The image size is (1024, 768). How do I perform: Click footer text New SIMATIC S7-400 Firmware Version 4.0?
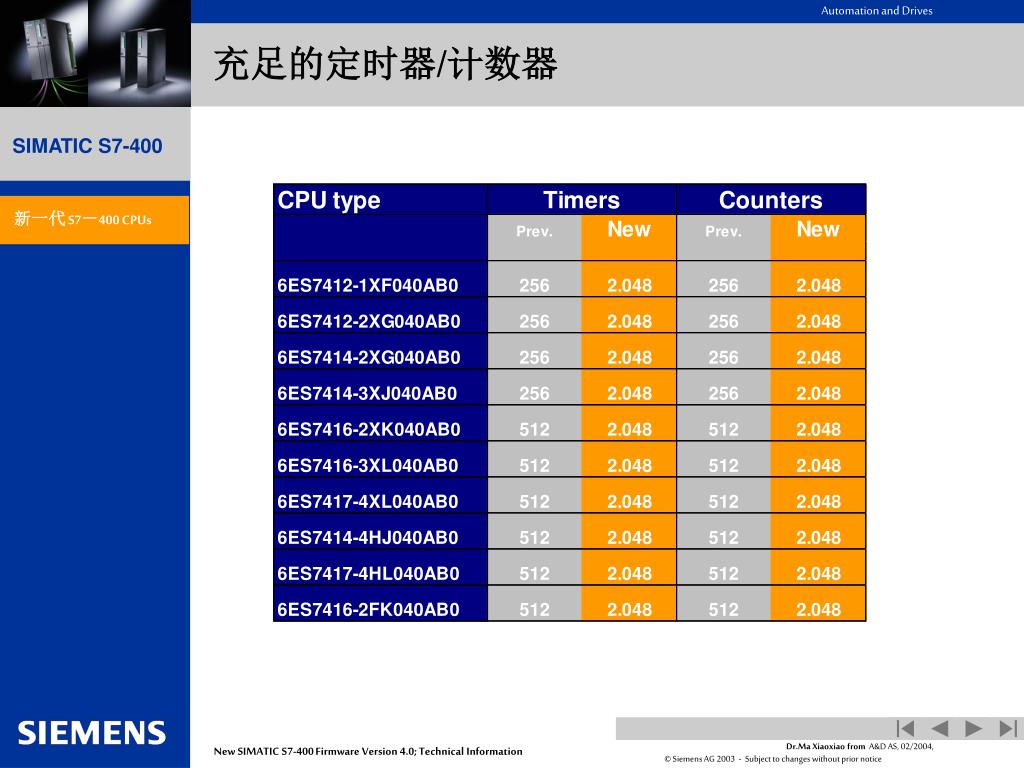368,751
